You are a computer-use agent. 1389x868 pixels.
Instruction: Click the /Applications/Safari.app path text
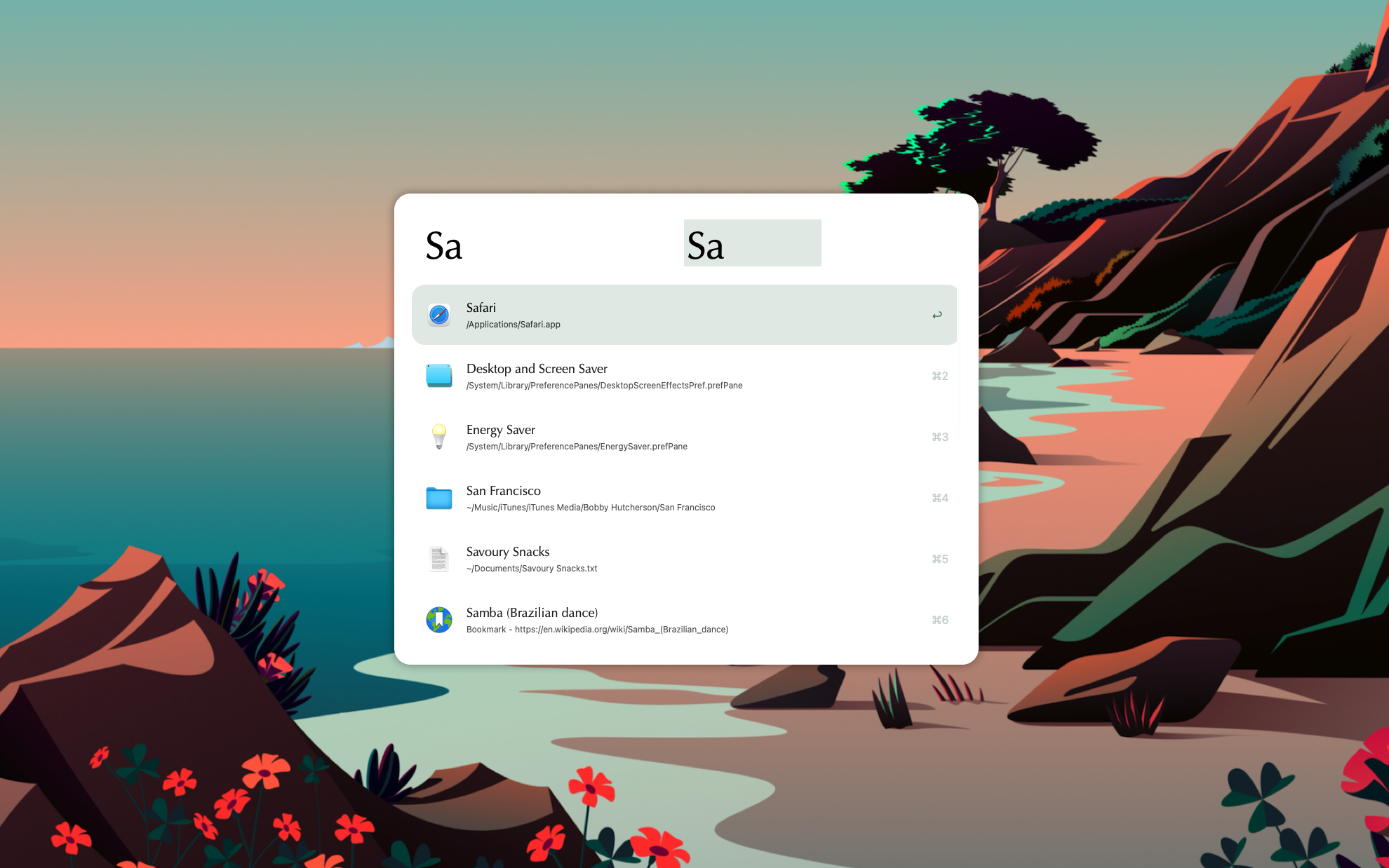tap(514, 325)
